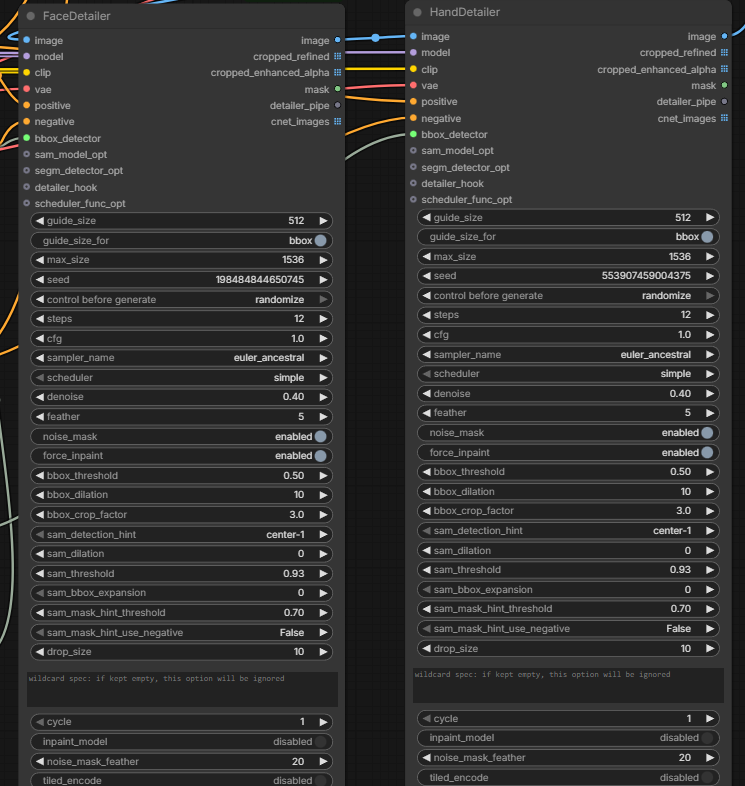
Task: Click the HandDetailer cnet_images grid output socket
Action: pos(724,118)
